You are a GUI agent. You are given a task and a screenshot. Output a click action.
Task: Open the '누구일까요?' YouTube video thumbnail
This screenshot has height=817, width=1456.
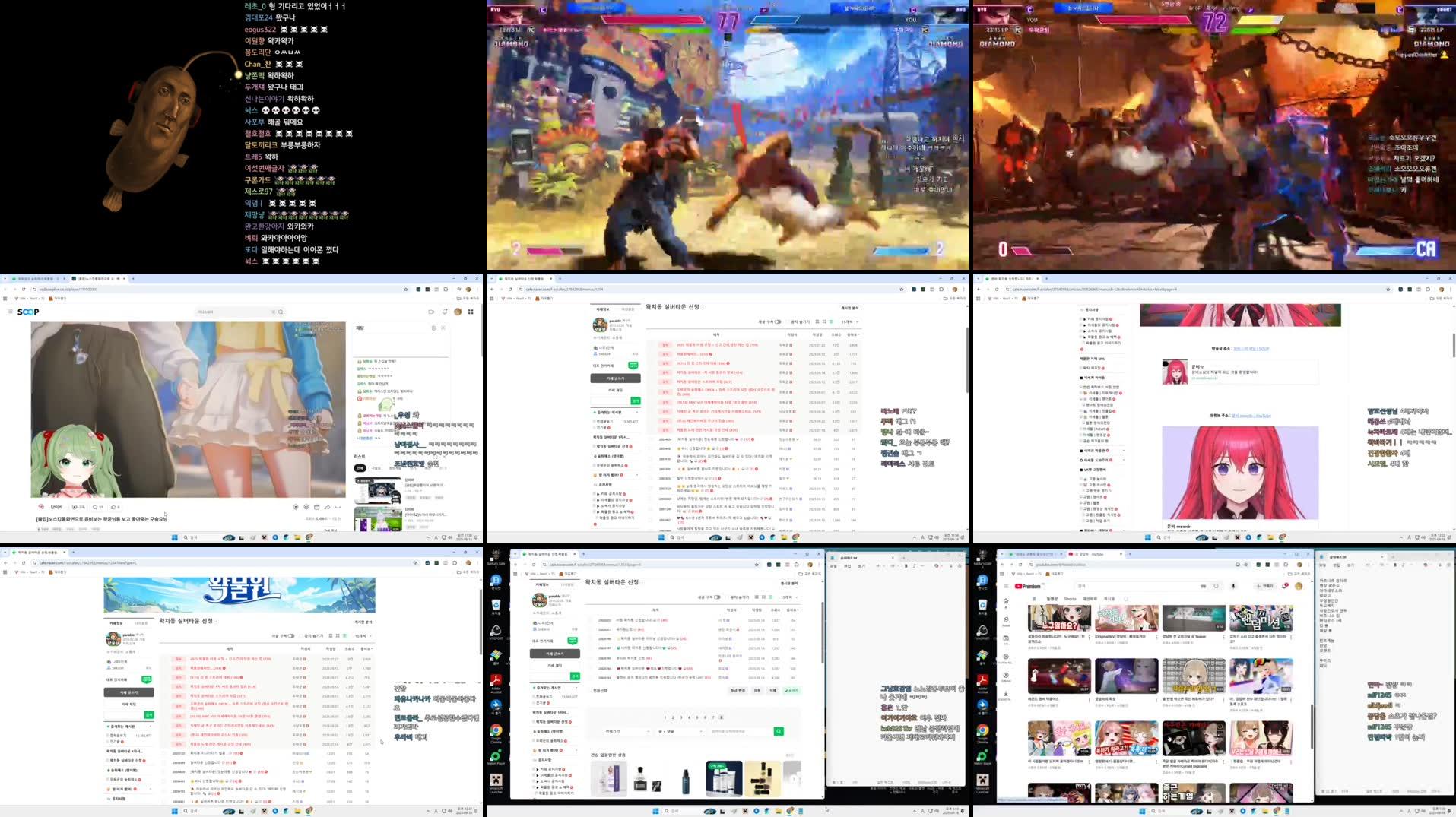pyautogui.click(x=1059, y=618)
